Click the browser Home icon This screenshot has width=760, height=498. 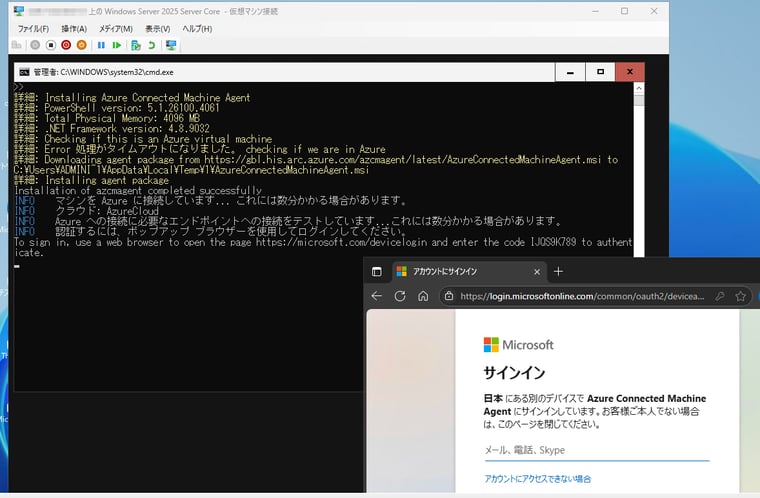[x=423, y=296]
